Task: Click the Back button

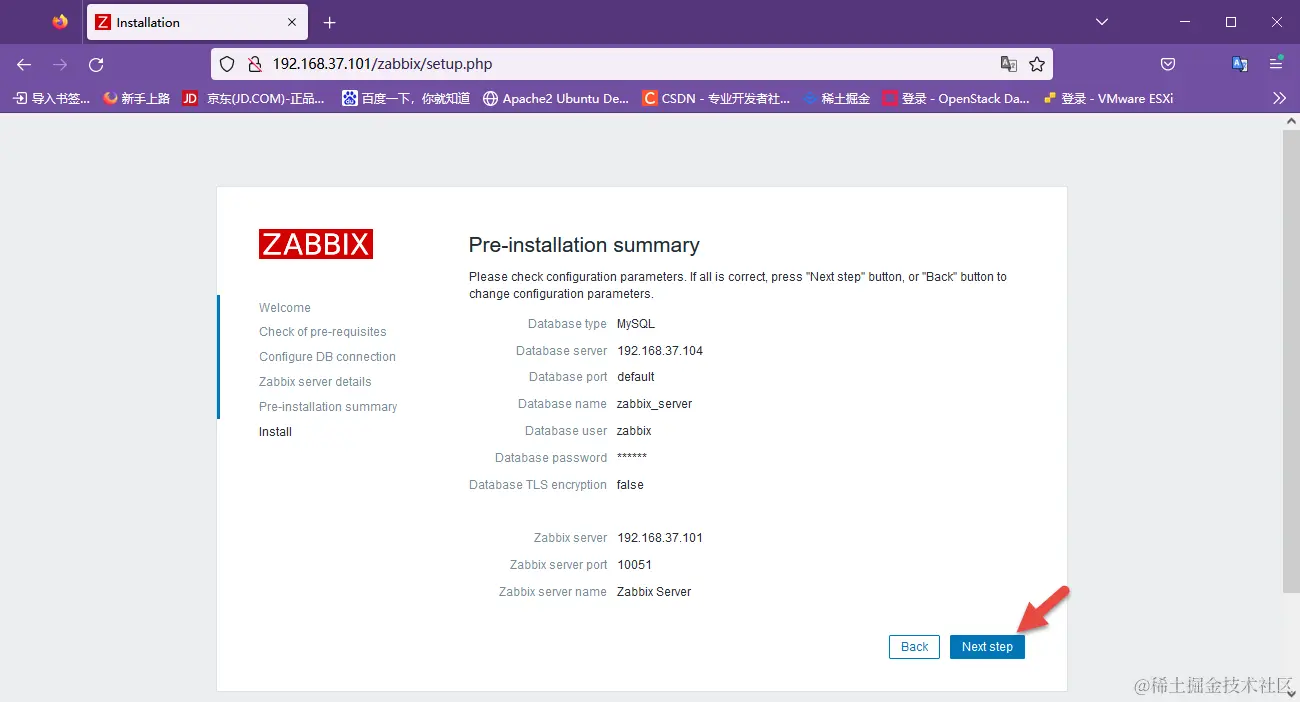Action: pos(915,647)
